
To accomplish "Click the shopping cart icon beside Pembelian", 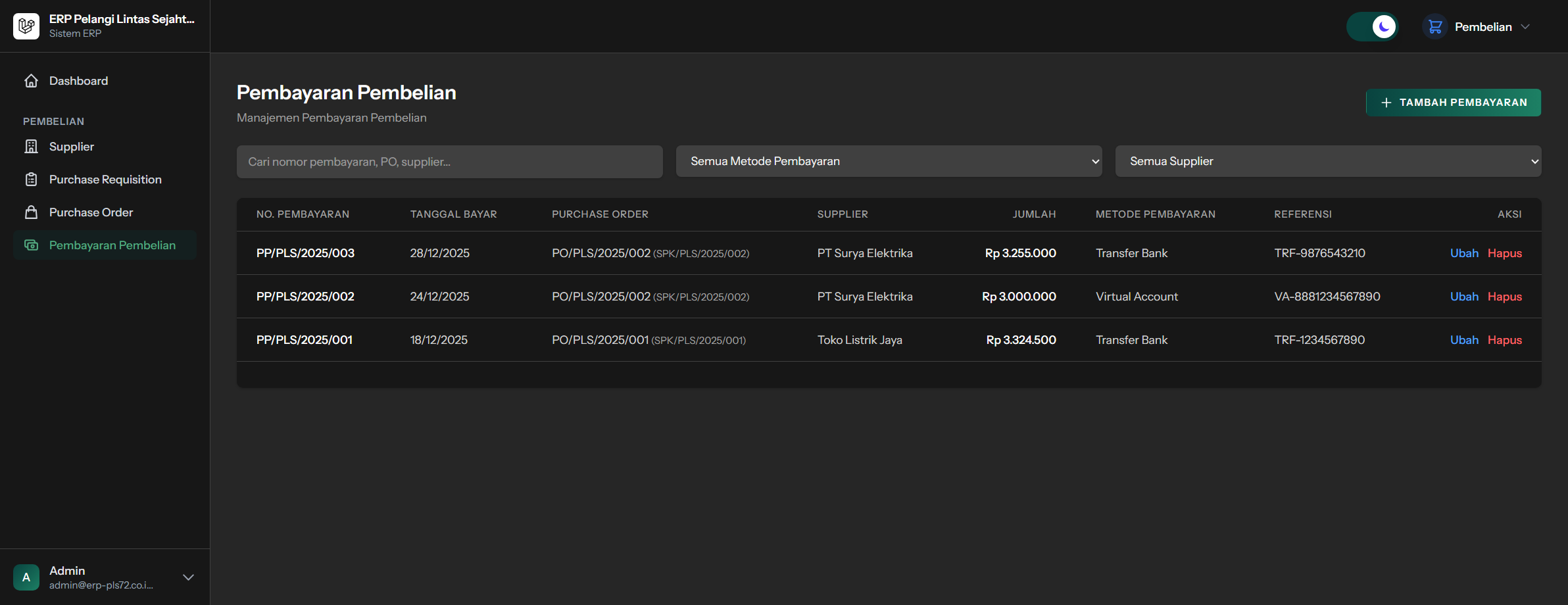I will 1435,27.
